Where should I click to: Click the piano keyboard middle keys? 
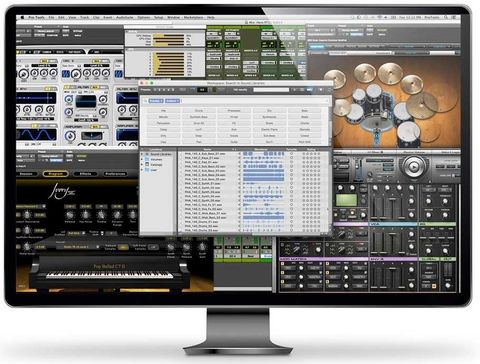(109, 274)
